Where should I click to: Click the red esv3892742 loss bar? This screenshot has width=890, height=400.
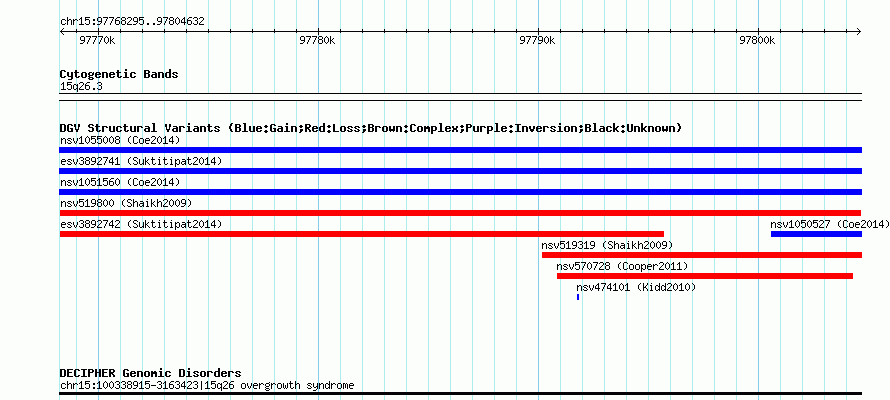[x=362, y=234]
